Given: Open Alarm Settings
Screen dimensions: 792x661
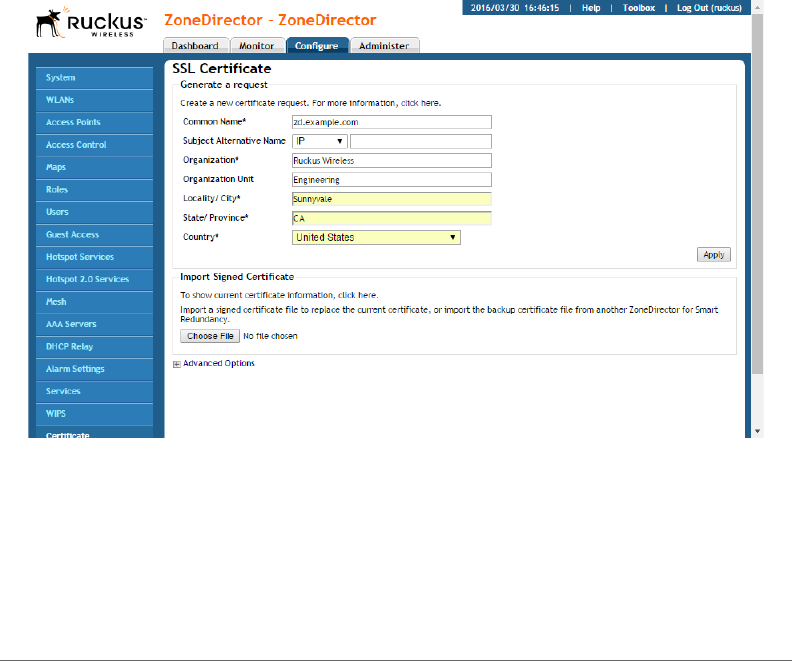Looking at the screenshot, I should coord(94,369).
